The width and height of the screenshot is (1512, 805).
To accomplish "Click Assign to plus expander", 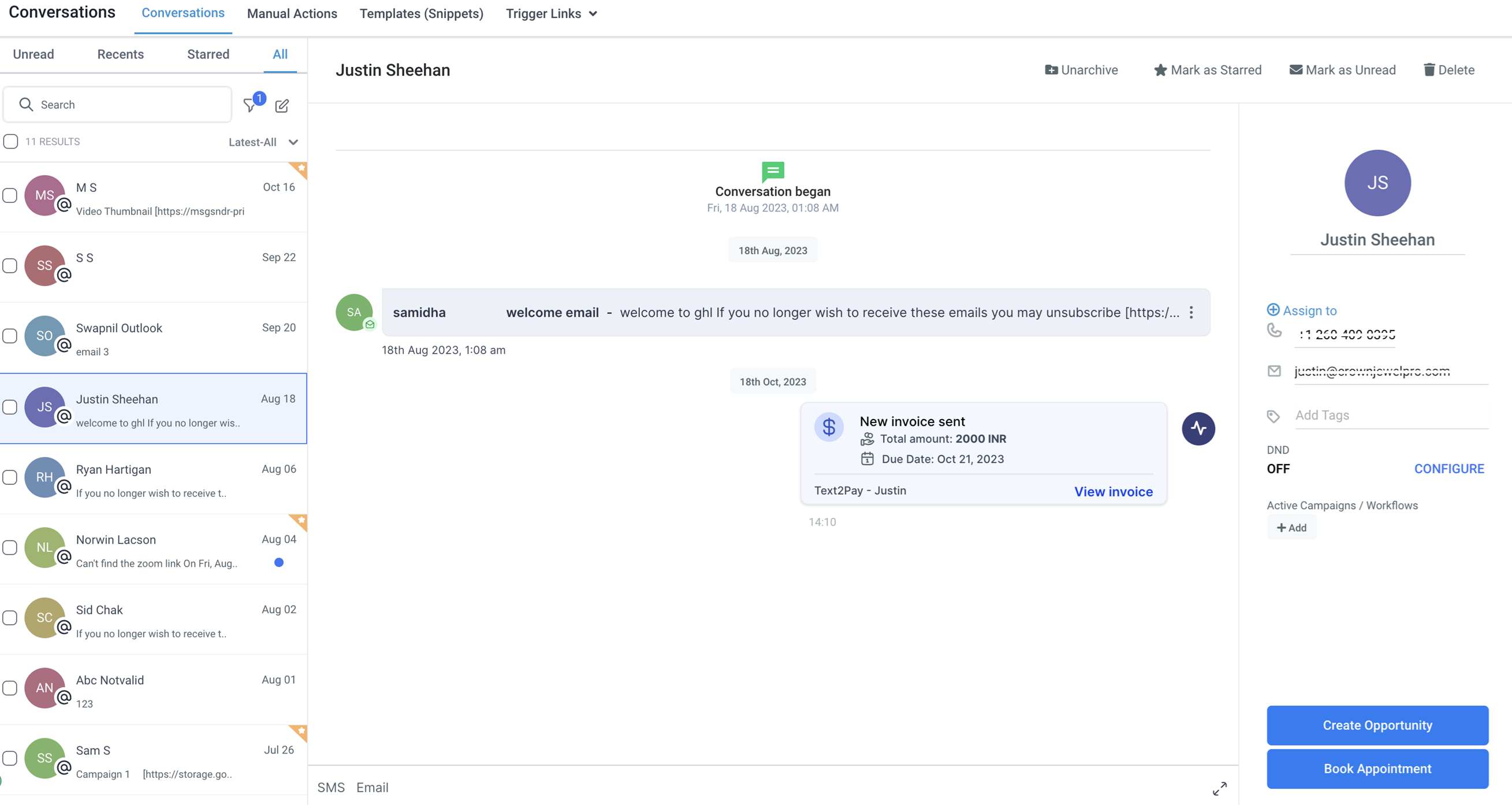I will 1273,310.
